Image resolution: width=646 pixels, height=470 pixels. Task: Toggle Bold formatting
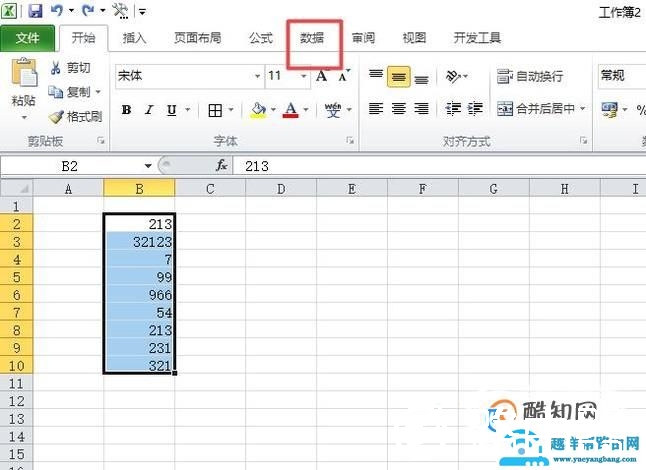coord(126,110)
